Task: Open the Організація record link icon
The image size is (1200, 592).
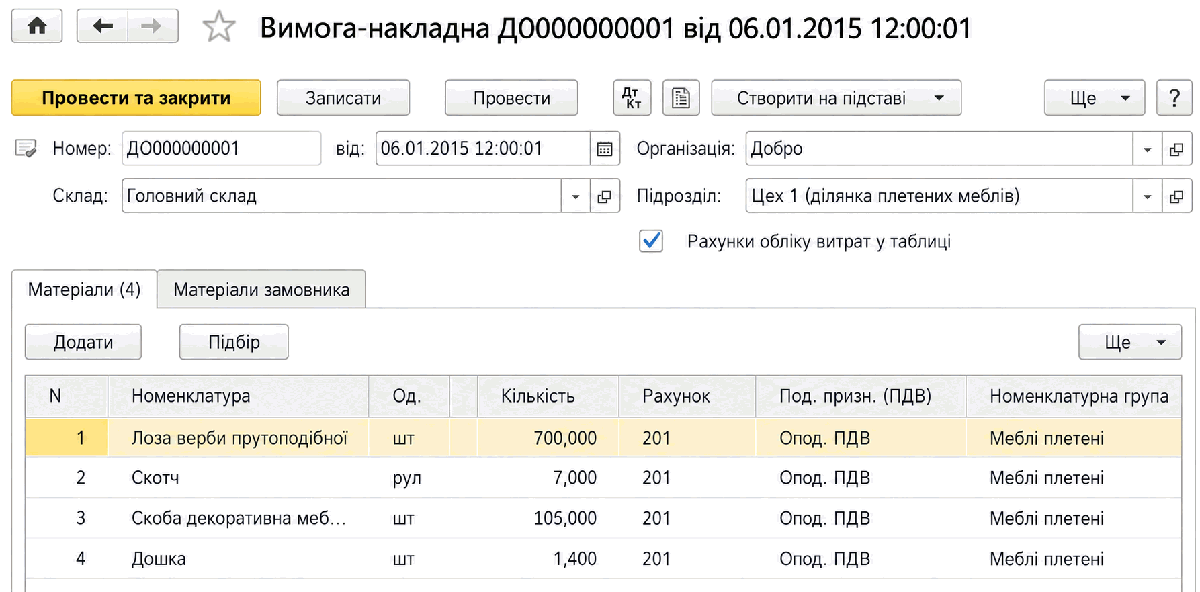Action: point(1177,150)
